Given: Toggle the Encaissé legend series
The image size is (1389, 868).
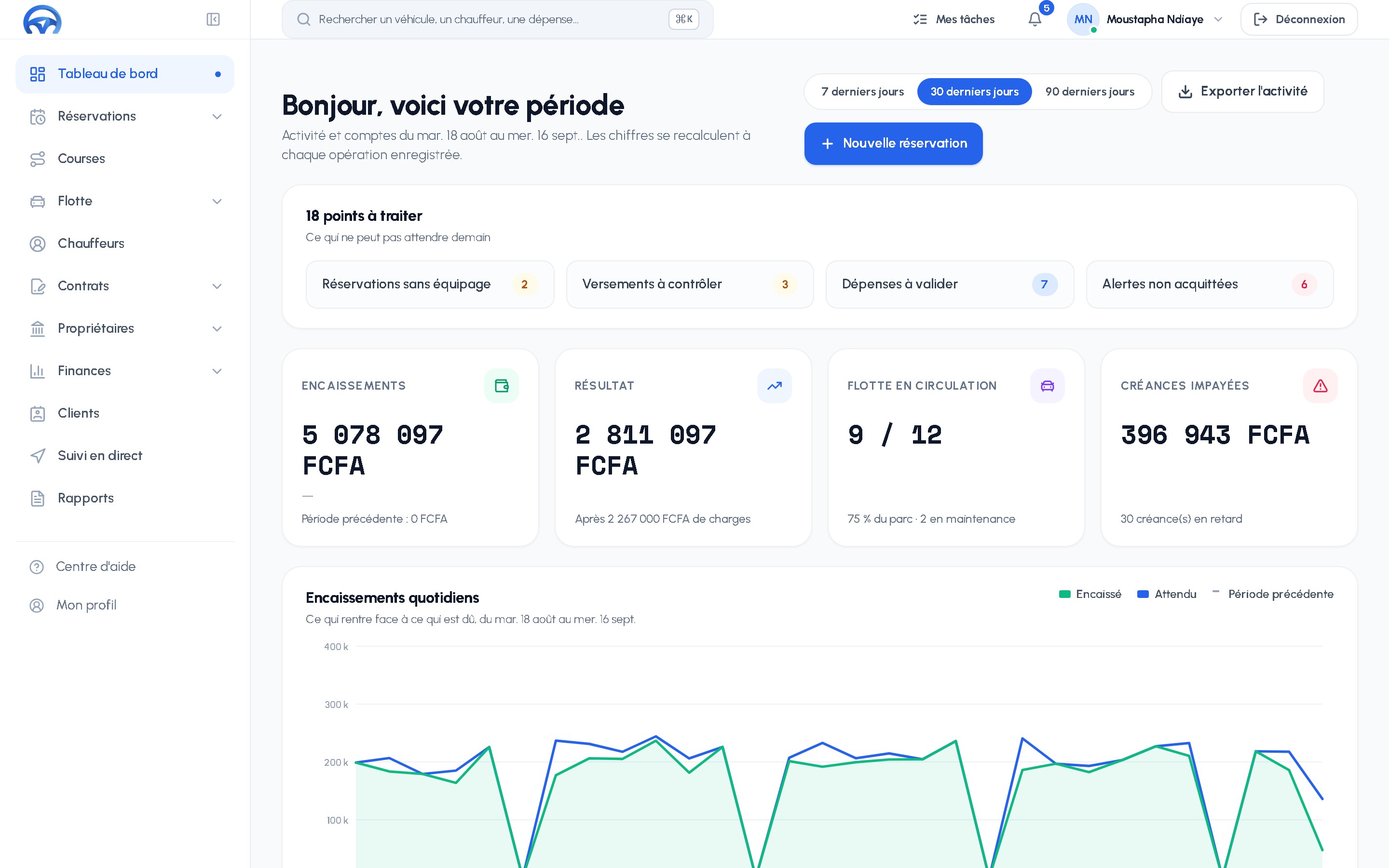Looking at the screenshot, I should point(1089,594).
